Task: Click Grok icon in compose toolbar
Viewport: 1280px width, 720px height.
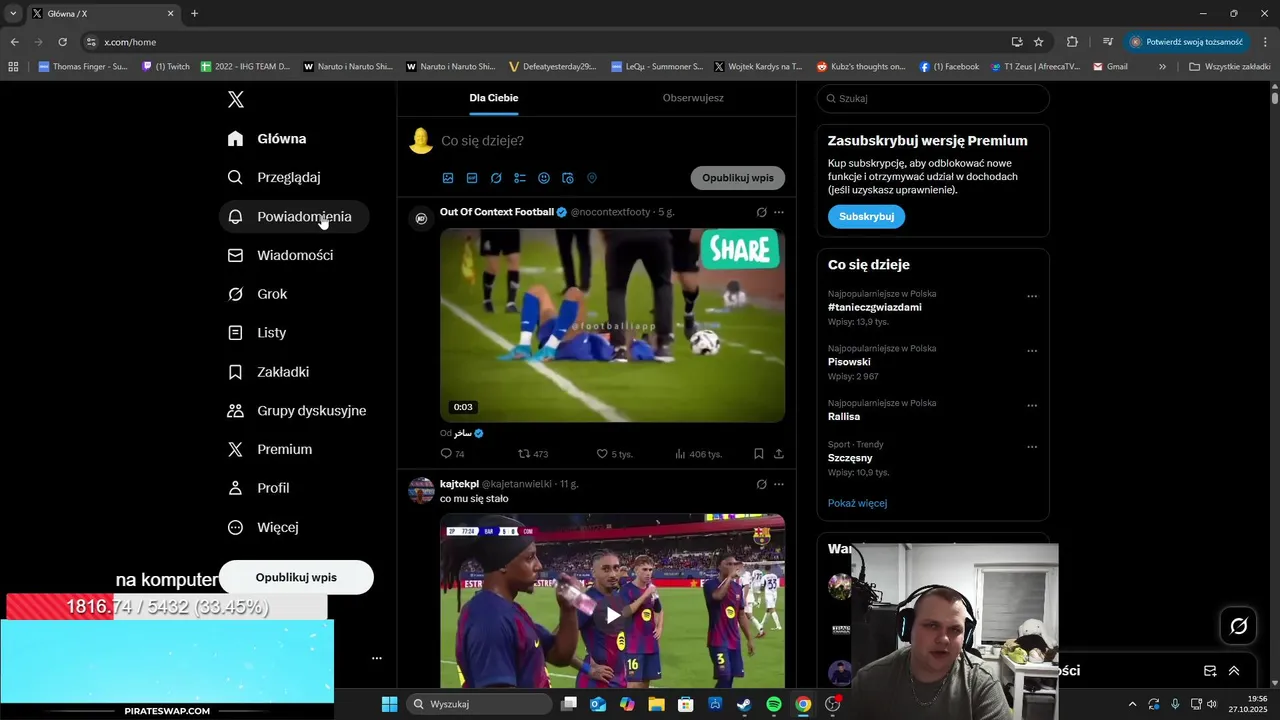Action: pos(496,178)
